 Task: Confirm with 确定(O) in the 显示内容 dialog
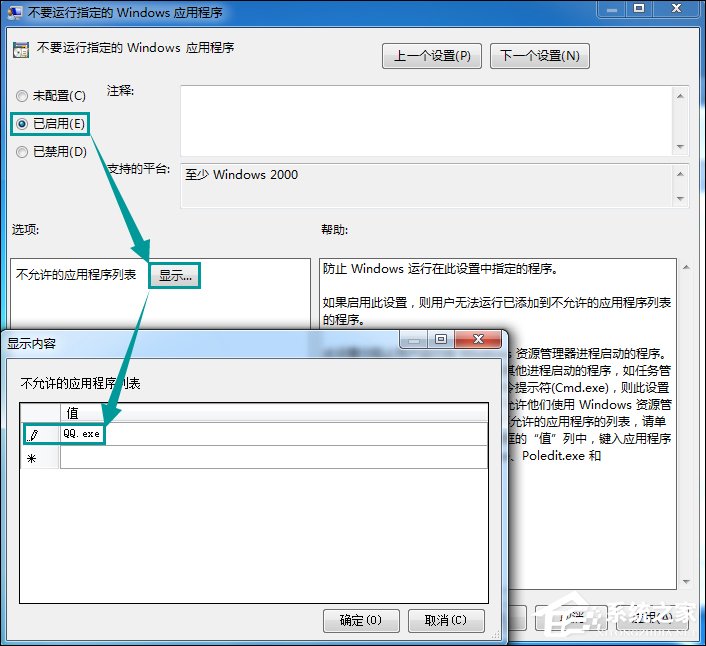point(361,620)
